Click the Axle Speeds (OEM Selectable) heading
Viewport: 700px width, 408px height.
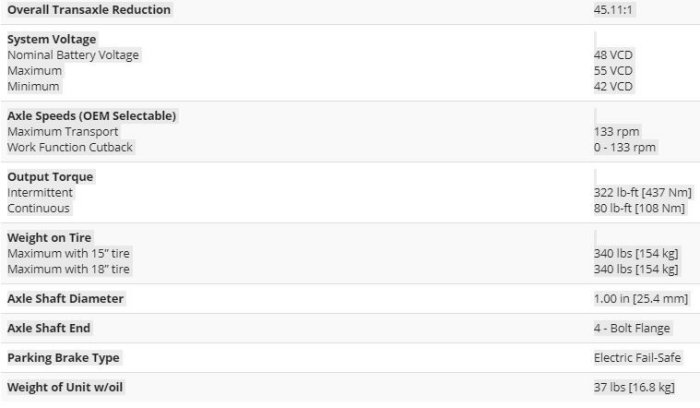click(92, 116)
